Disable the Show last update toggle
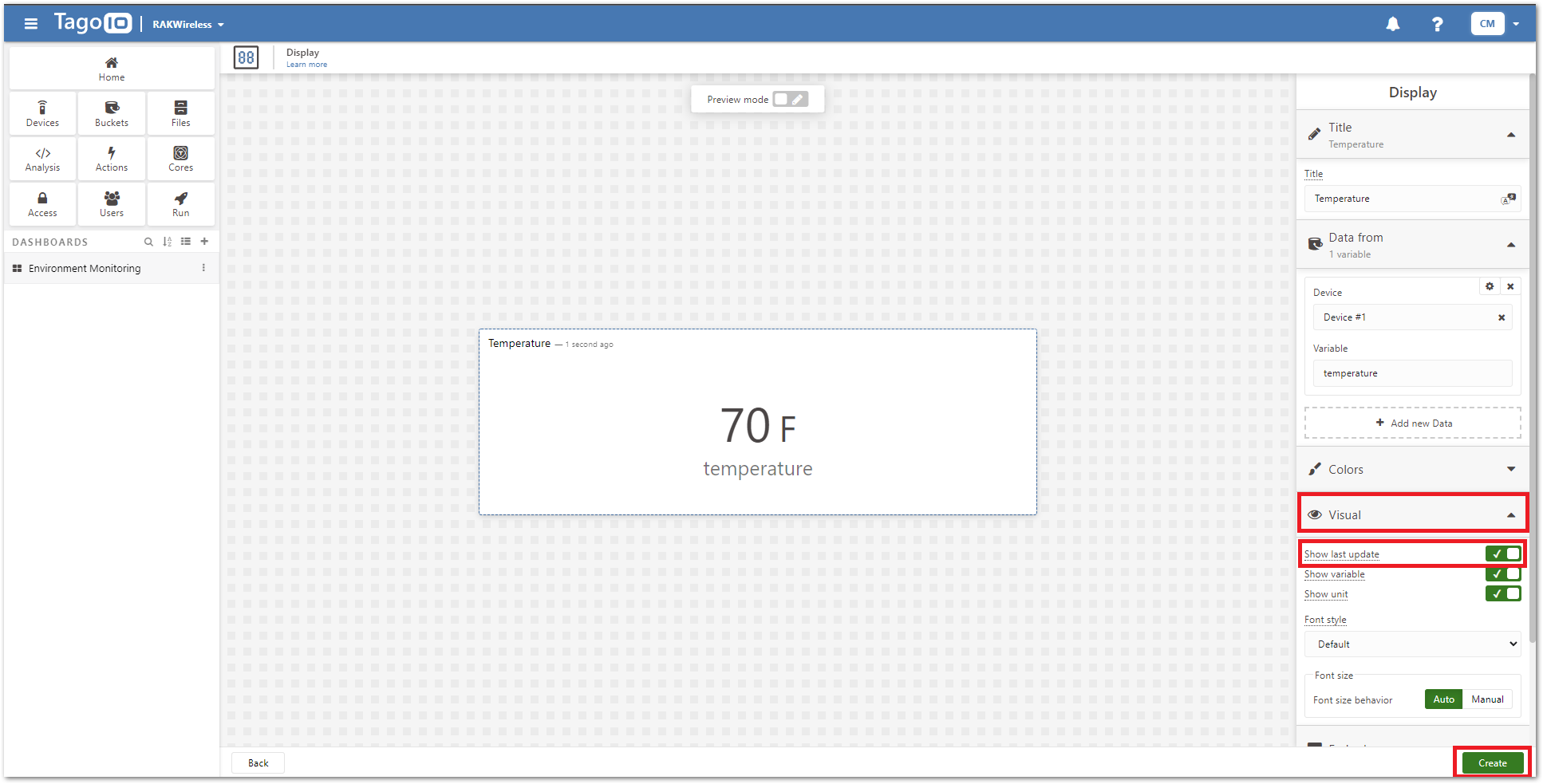The width and height of the screenshot is (1543, 784). click(1502, 554)
